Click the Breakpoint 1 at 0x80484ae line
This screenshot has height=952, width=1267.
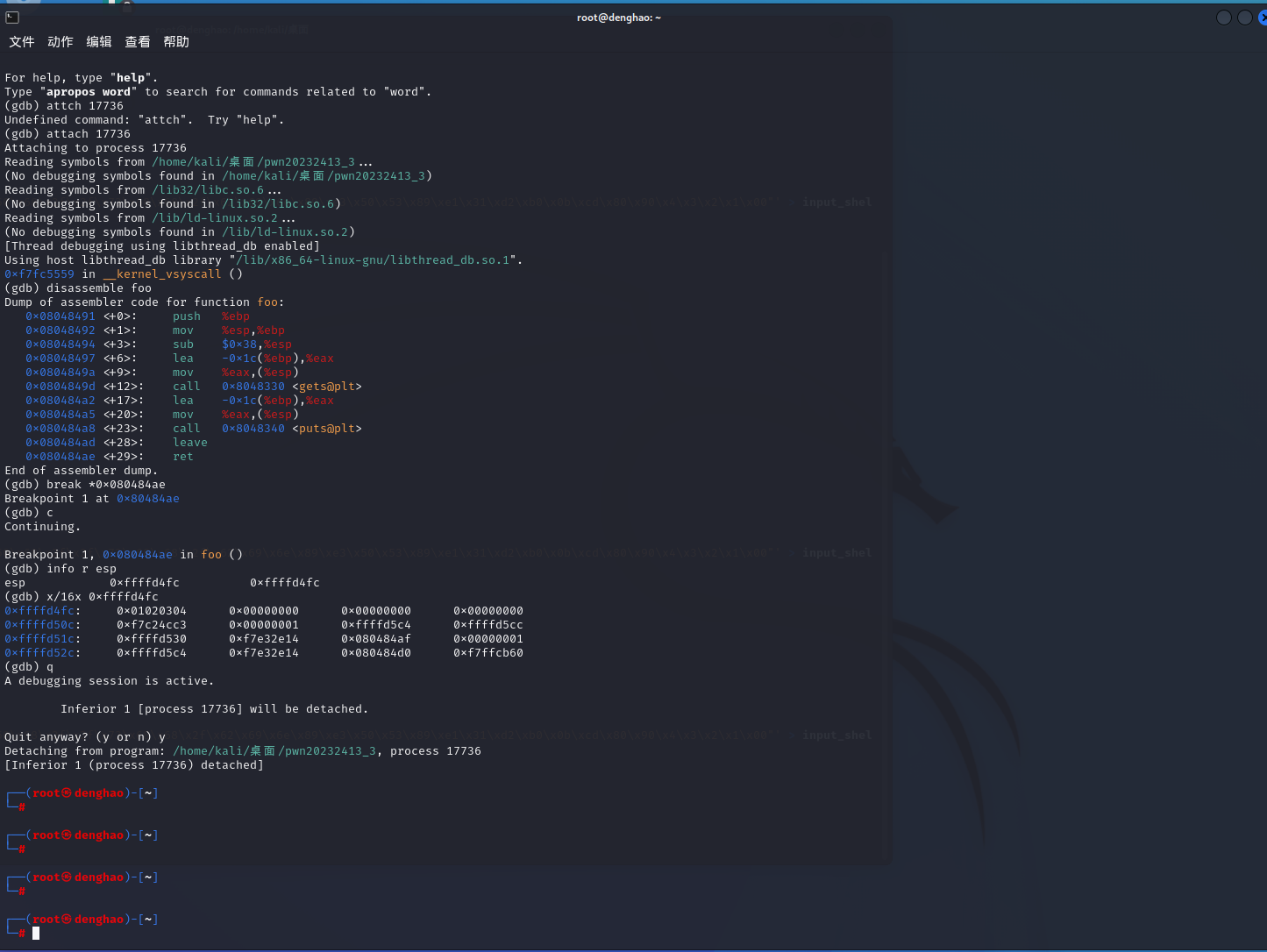(x=92, y=499)
